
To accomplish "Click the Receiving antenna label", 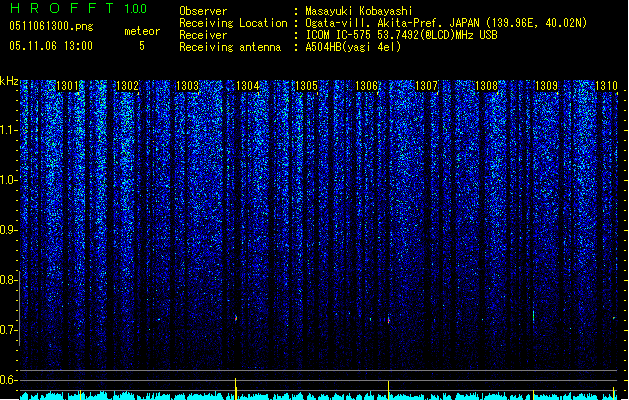I will tap(230, 47).
